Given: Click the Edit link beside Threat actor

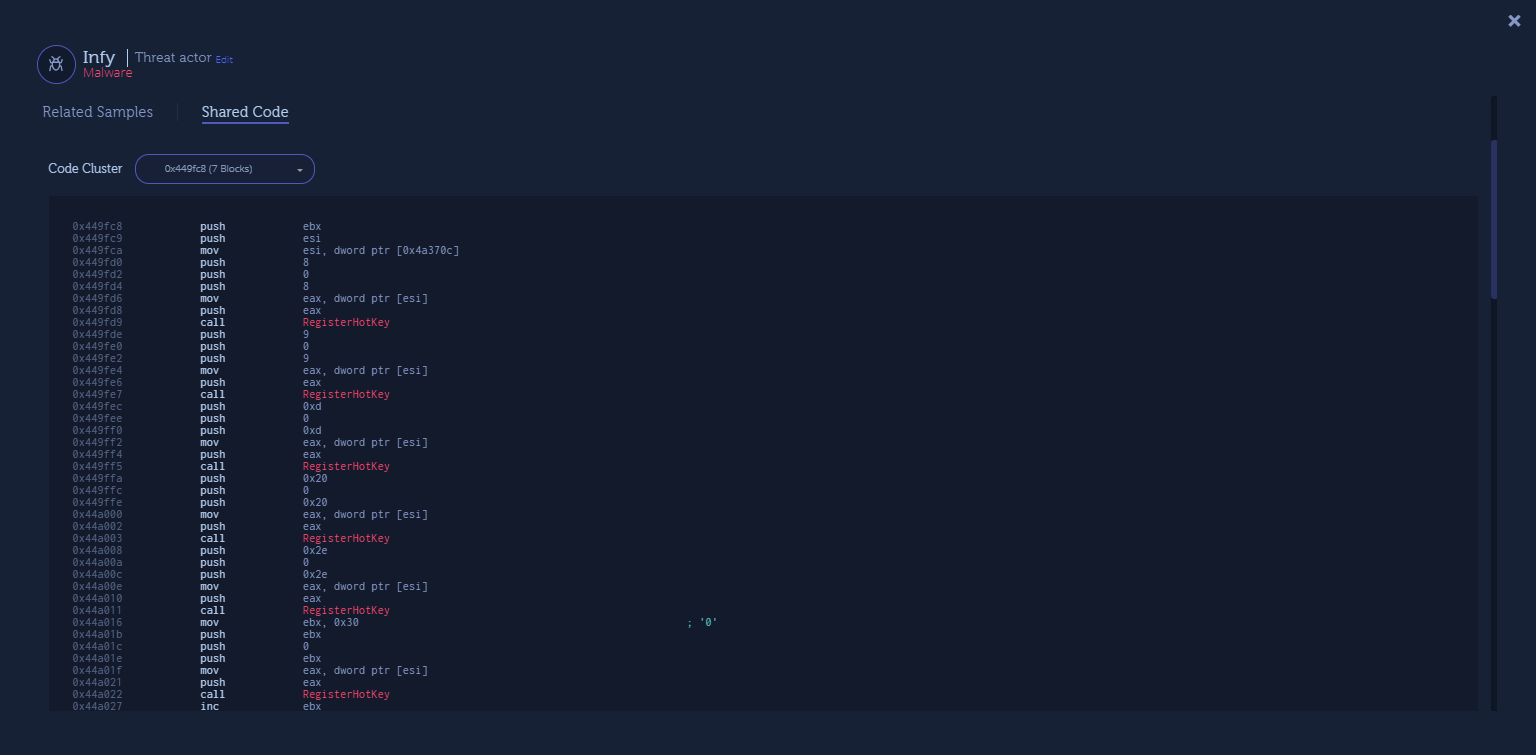Looking at the screenshot, I should coord(224,60).
